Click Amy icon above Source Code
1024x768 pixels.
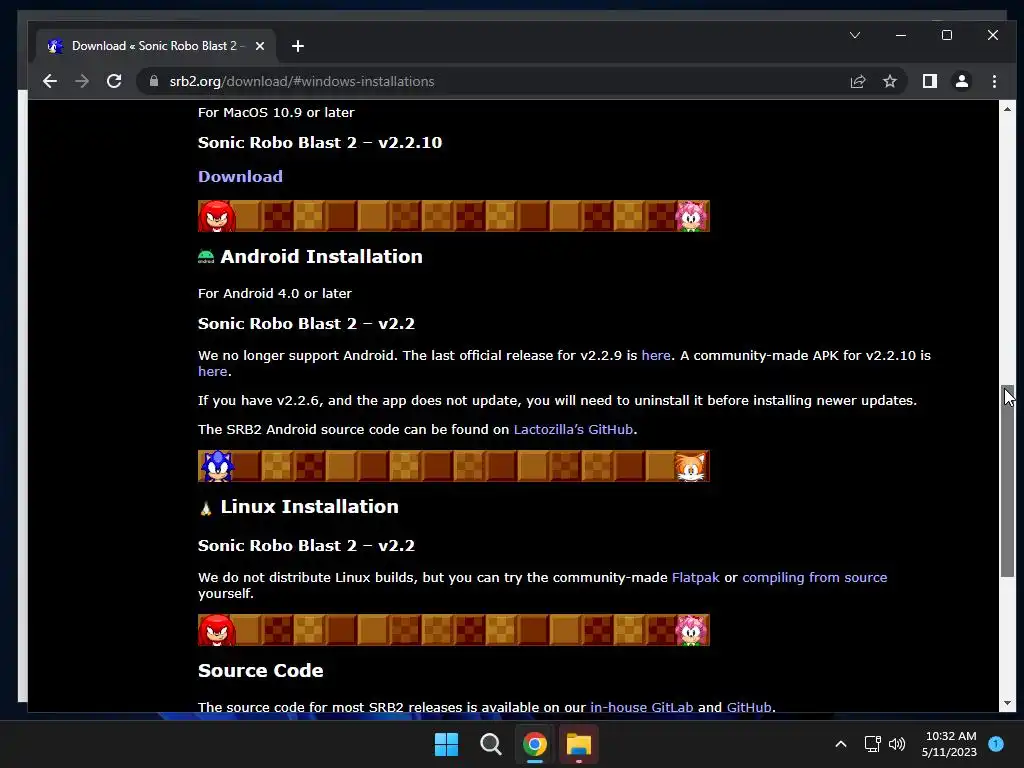[x=692, y=630]
